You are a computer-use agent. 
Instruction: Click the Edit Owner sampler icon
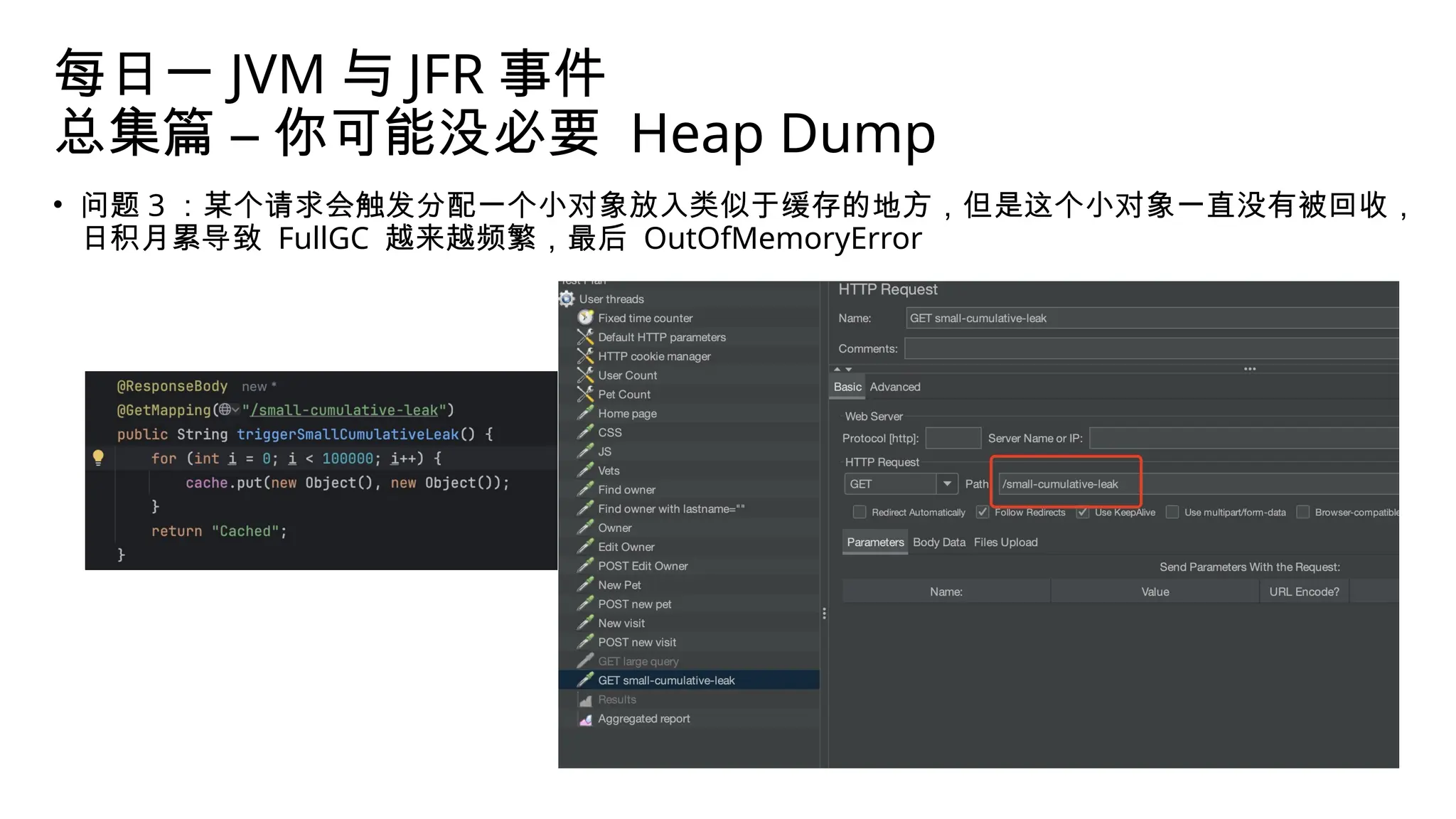click(585, 547)
